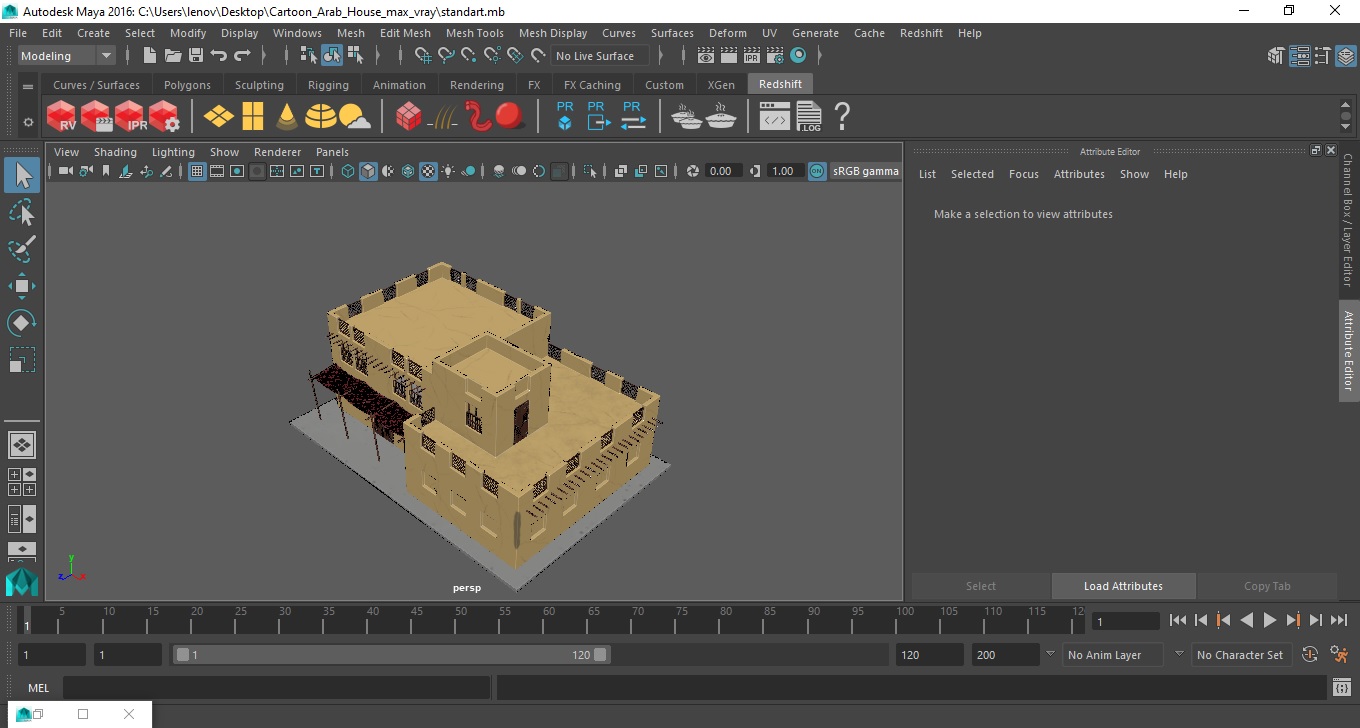This screenshot has height=728, width=1360.
Task: Click the range slider bar handle at 120
Action: tap(600, 655)
